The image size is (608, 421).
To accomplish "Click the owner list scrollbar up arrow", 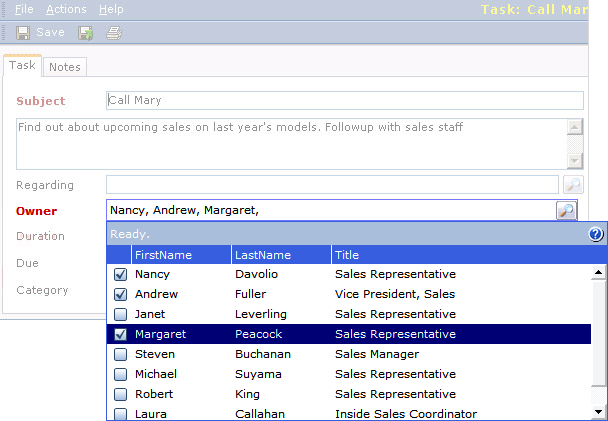I will click(598, 273).
